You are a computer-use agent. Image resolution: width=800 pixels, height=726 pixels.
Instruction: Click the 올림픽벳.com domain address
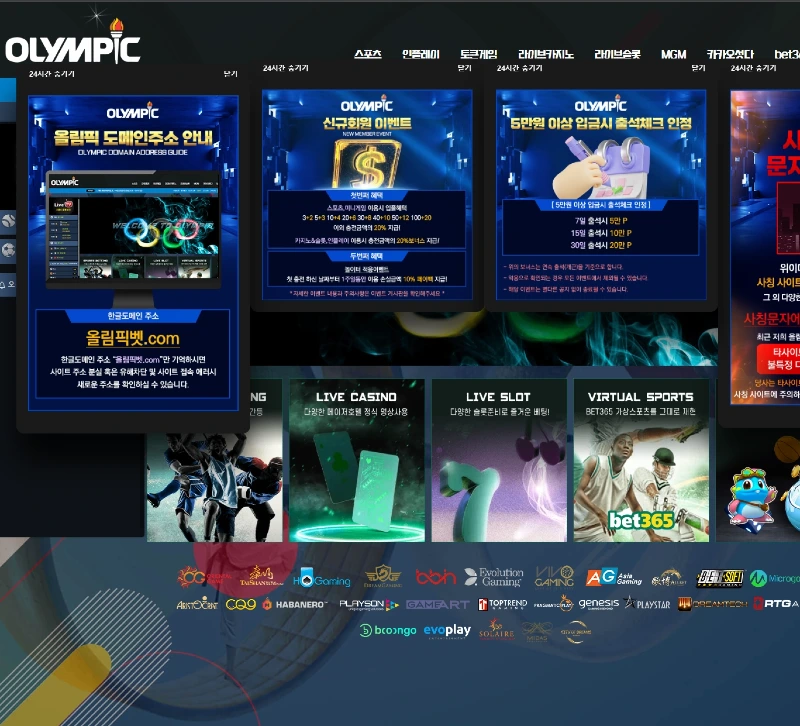(133, 338)
